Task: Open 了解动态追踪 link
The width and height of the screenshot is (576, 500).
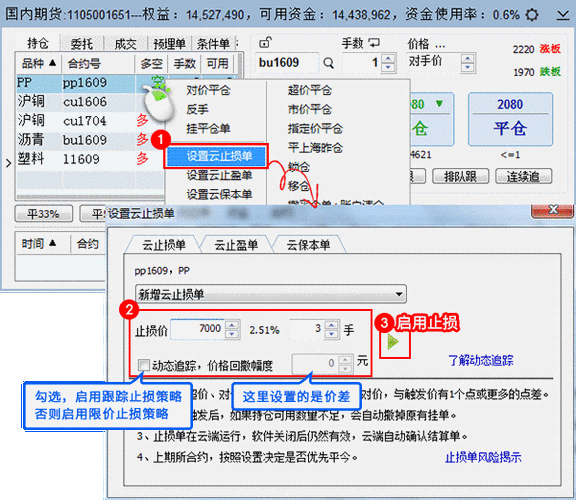Action: 480,360
